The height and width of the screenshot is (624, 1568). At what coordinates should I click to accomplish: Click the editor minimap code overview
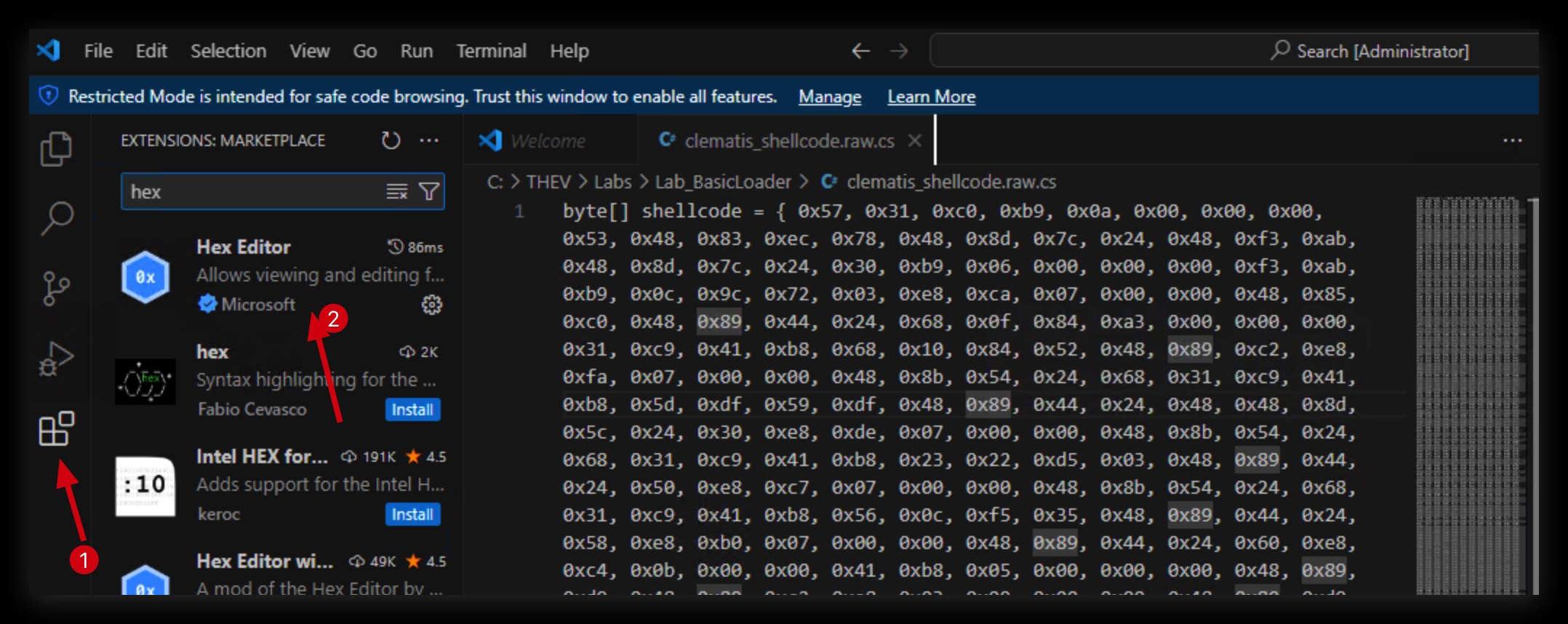(x=1471, y=395)
